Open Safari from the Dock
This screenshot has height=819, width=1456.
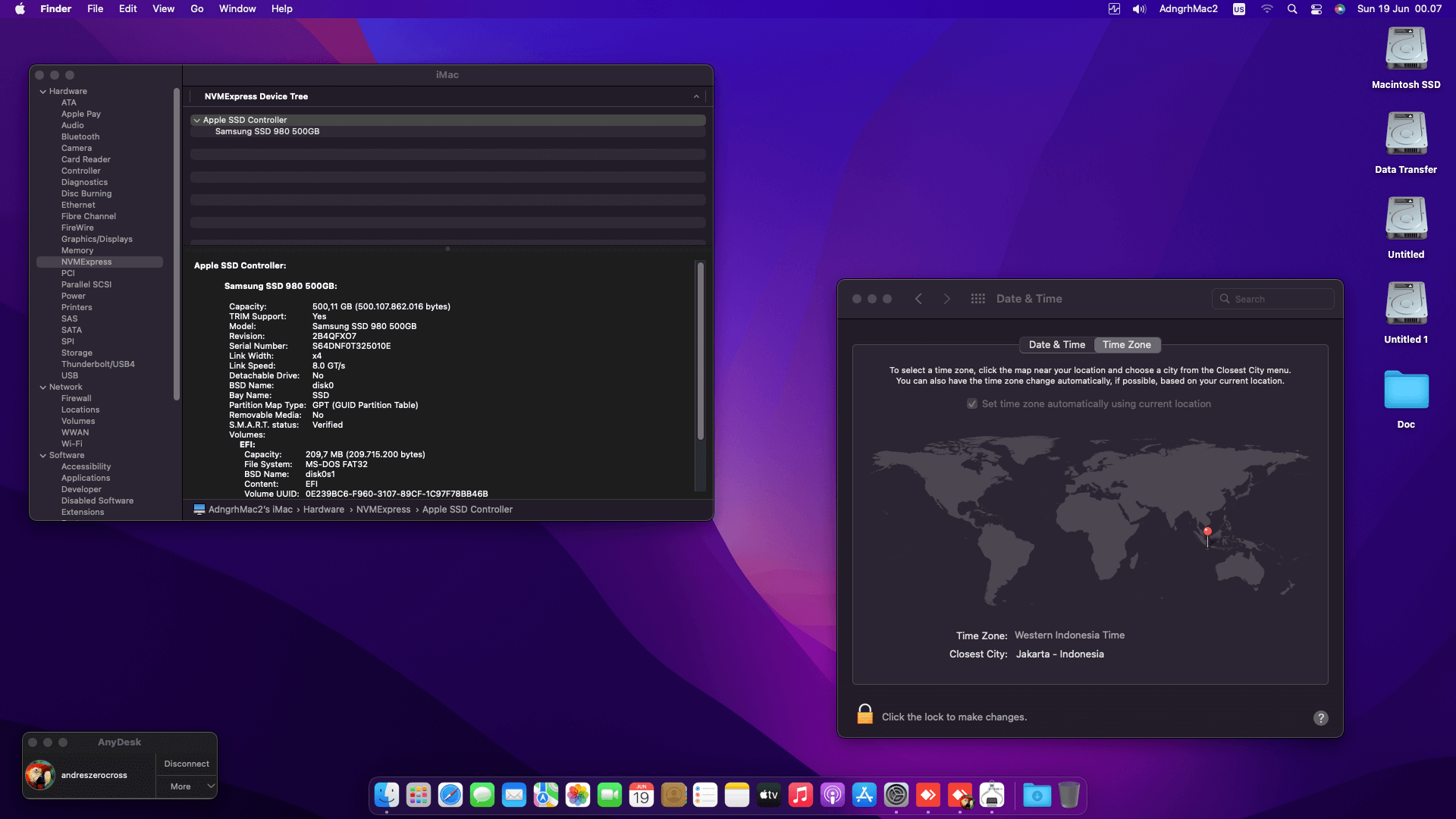point(450,795)
